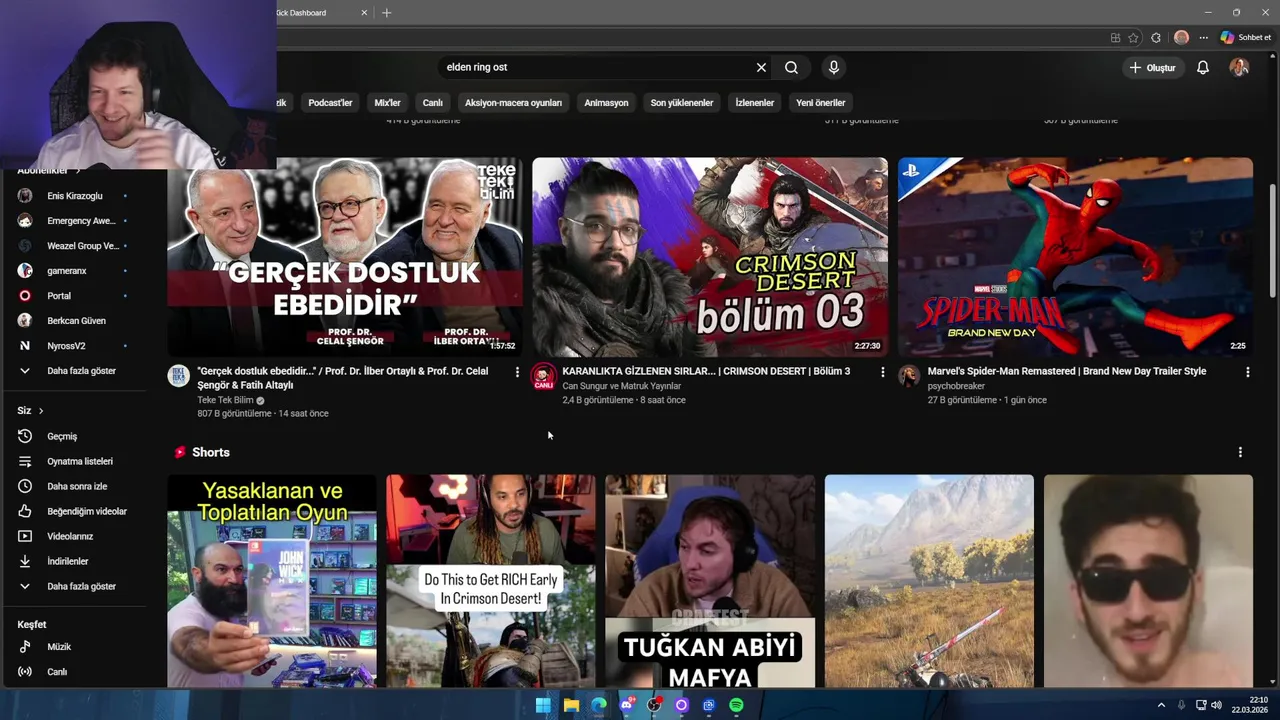This screenshot has width=1280, height=720.
Task: Click the Oluştur create button
Action: click(x=1152, y=67)
